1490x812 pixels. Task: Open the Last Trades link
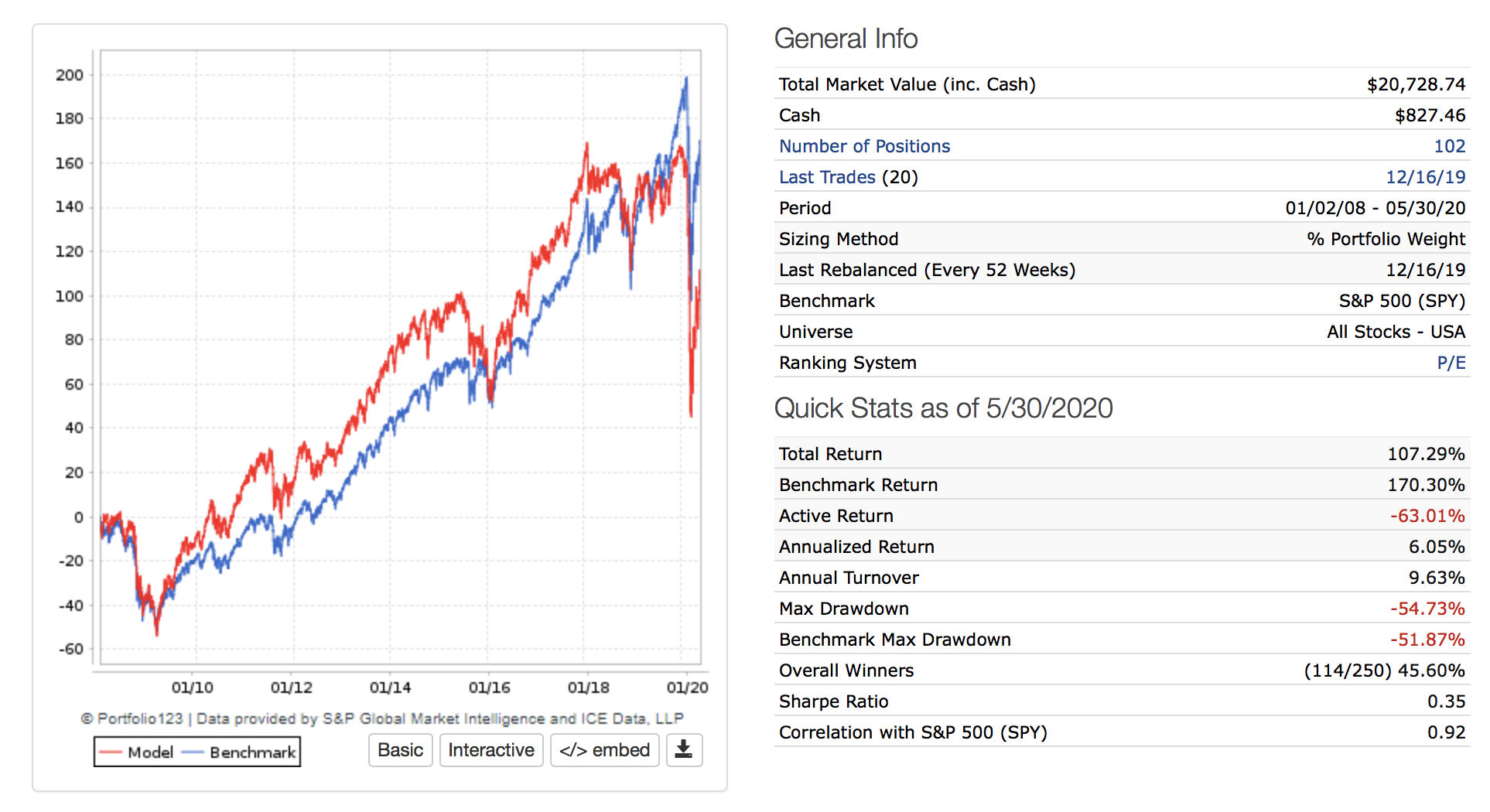click(x=827, y=177)
